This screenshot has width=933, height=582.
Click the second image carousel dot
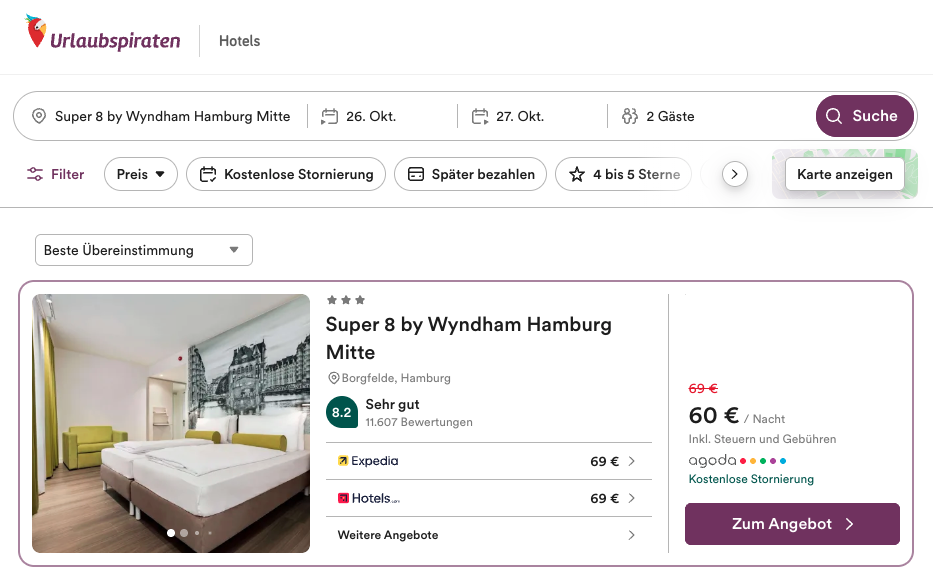click(184, 533)
